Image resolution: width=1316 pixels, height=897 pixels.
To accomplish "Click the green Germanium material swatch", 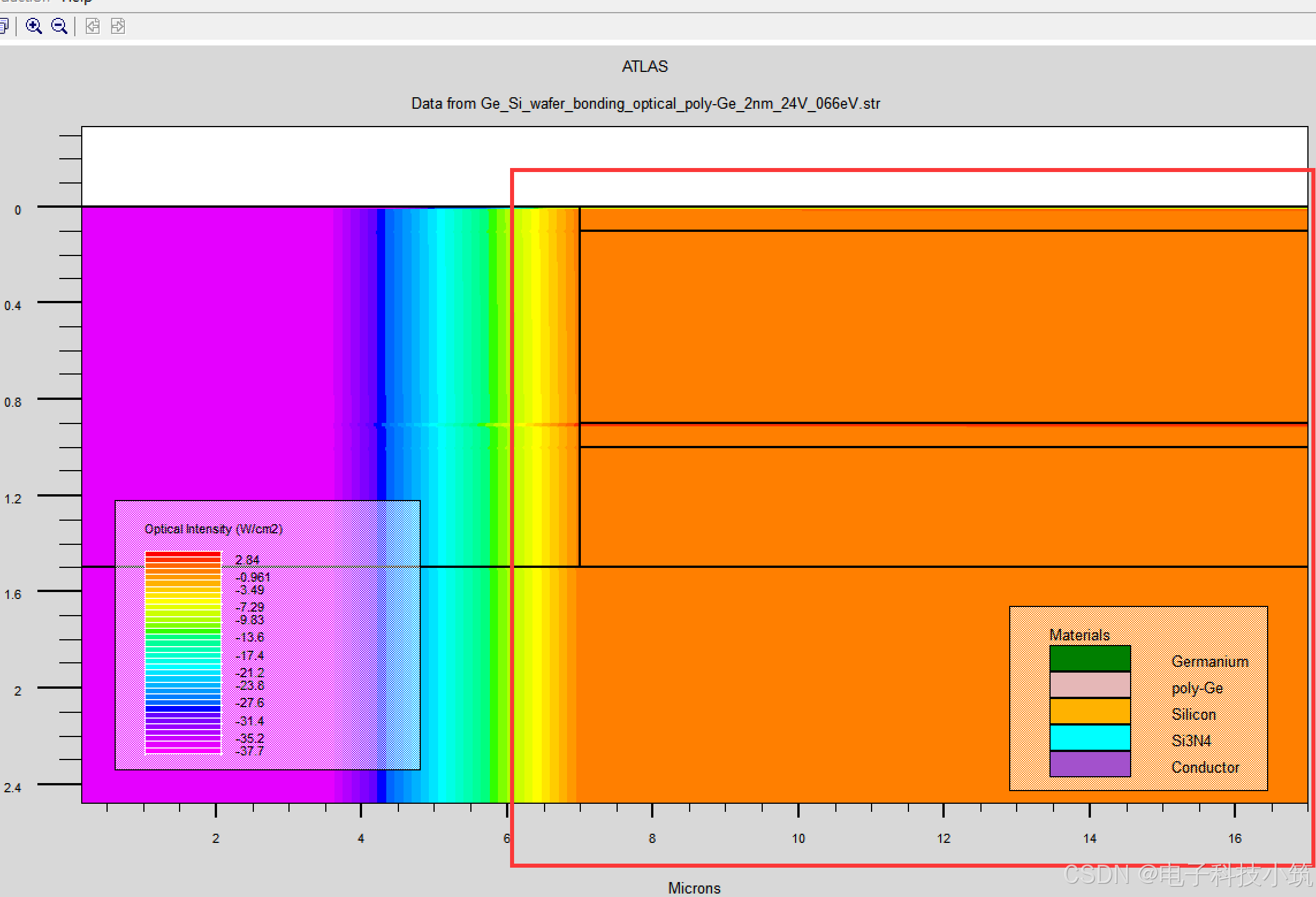I will click(1089, 658).
